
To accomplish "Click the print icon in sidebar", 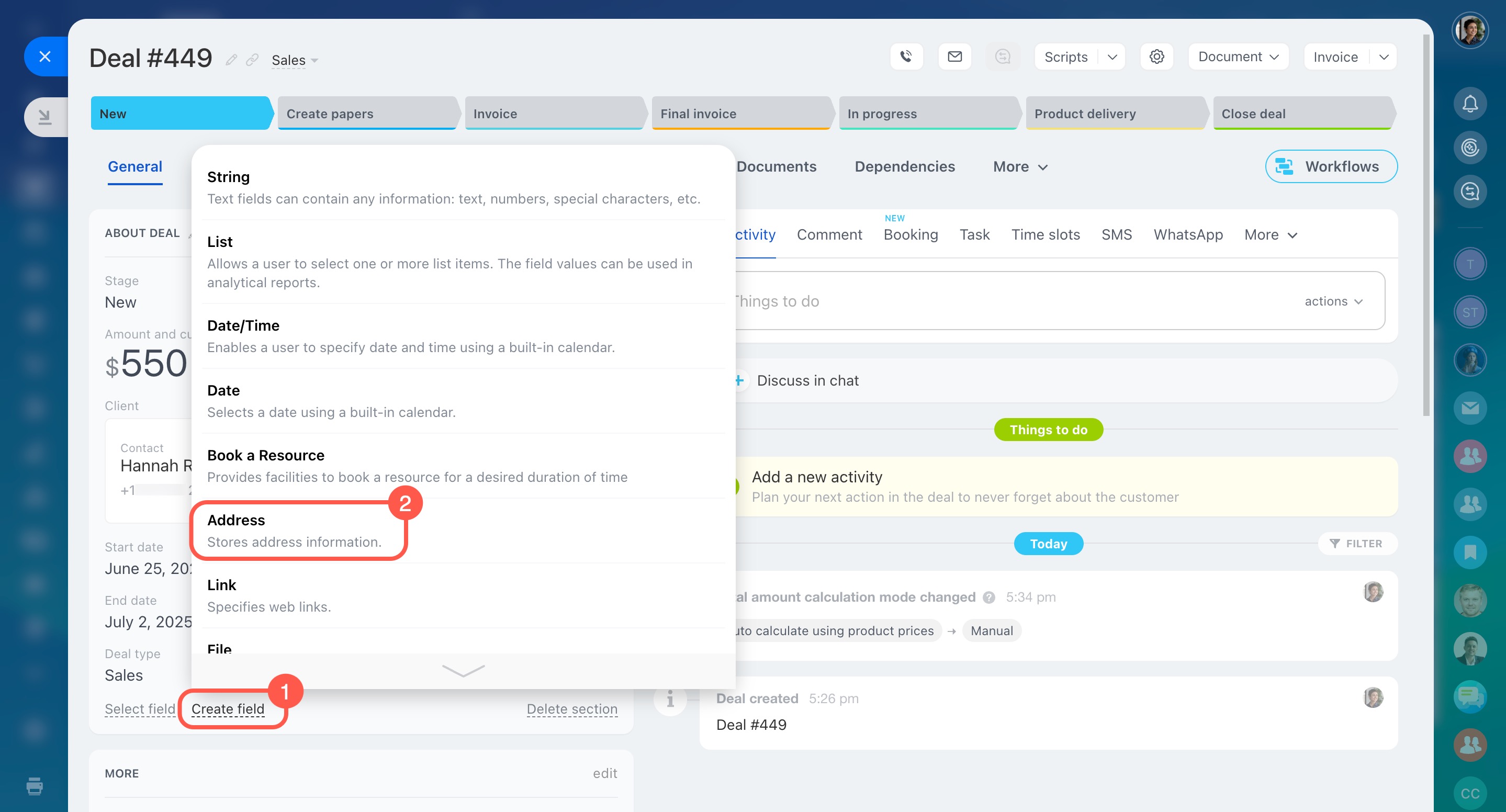I will [x=35, y=786].
